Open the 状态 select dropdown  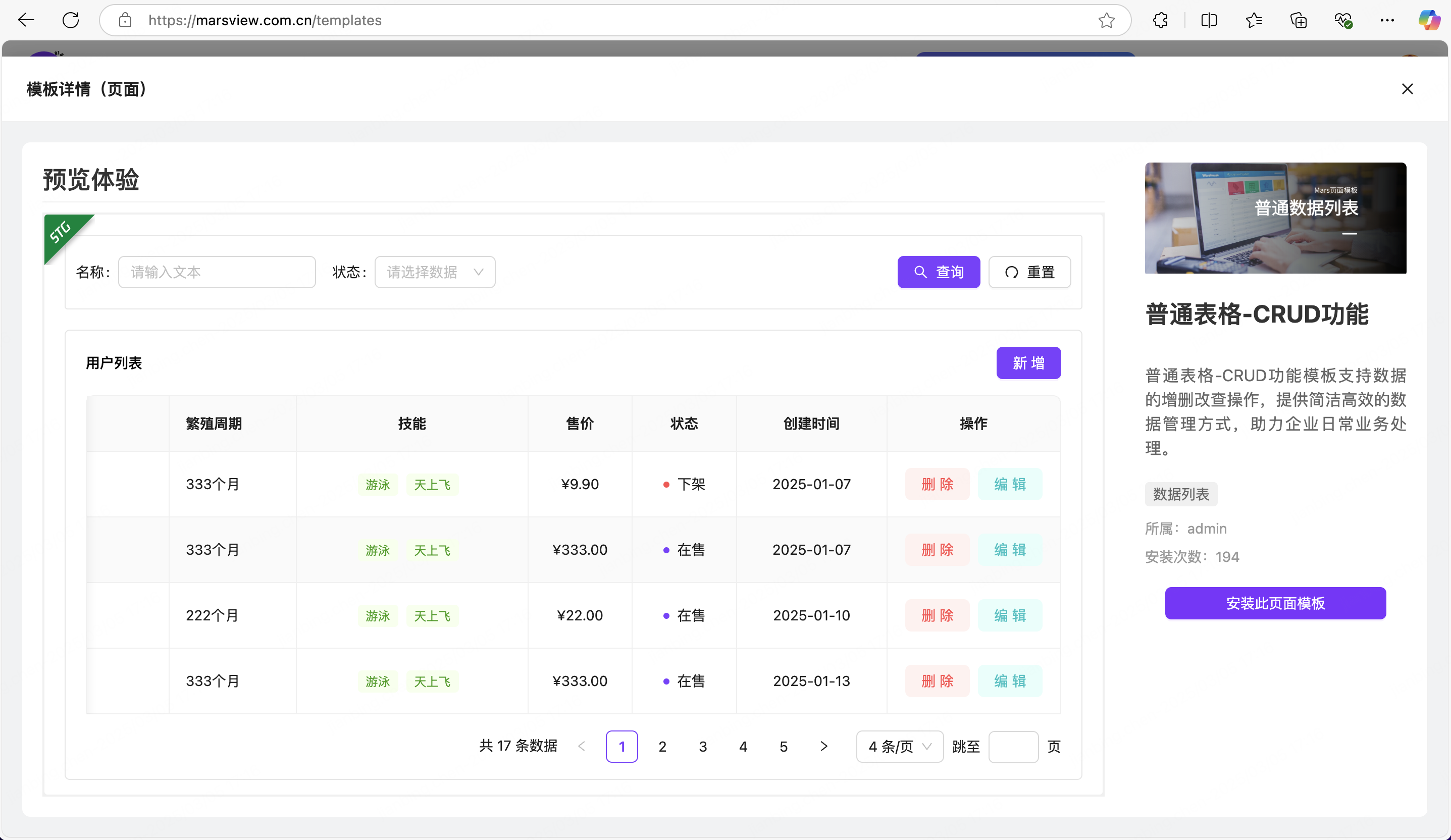tap(435, 272)
